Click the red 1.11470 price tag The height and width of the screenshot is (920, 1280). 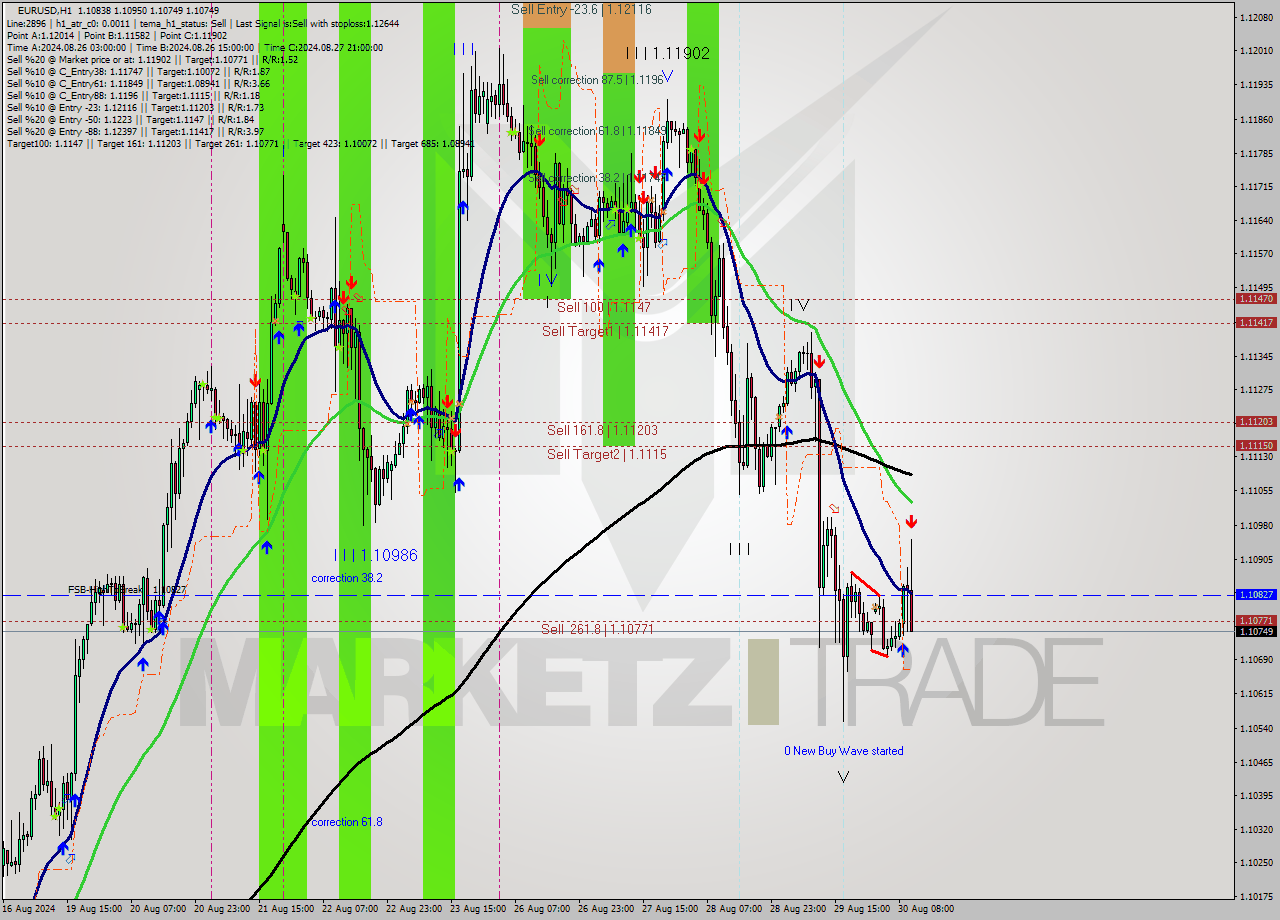(x=1256, y=299)
